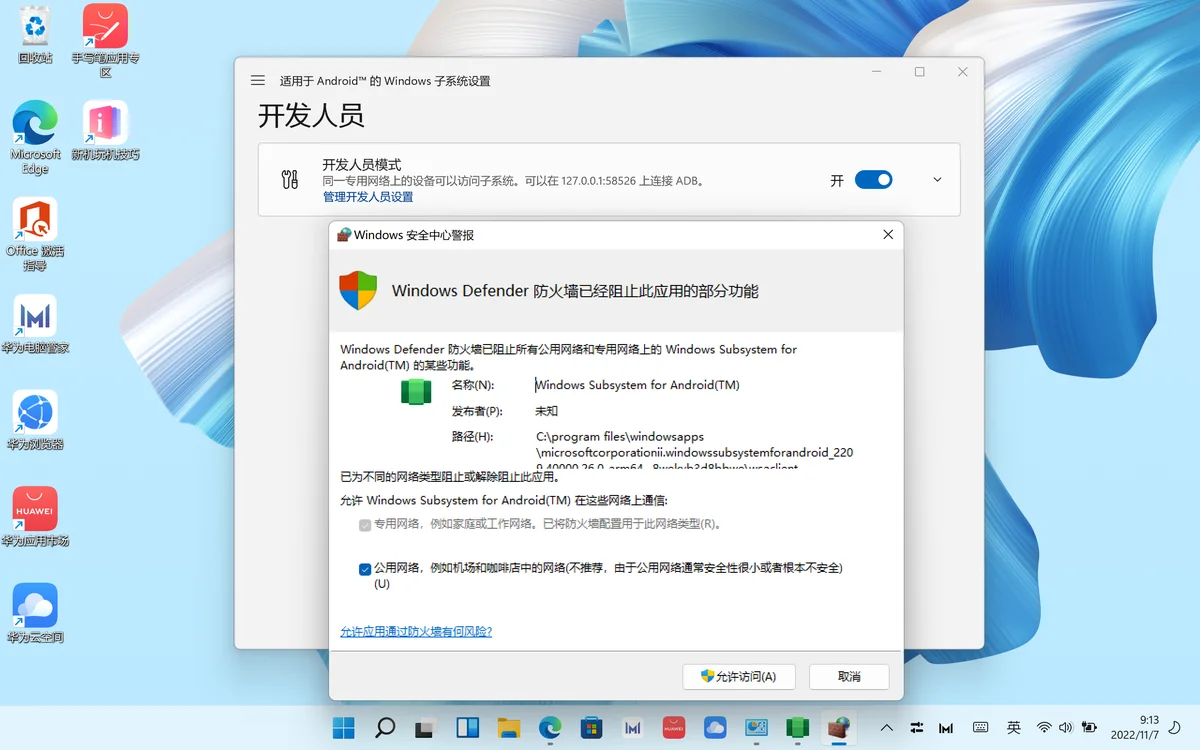Screen dimensions: 1200x750
Task: Close the Windows security alert dialog
Action: pos(888,235)
